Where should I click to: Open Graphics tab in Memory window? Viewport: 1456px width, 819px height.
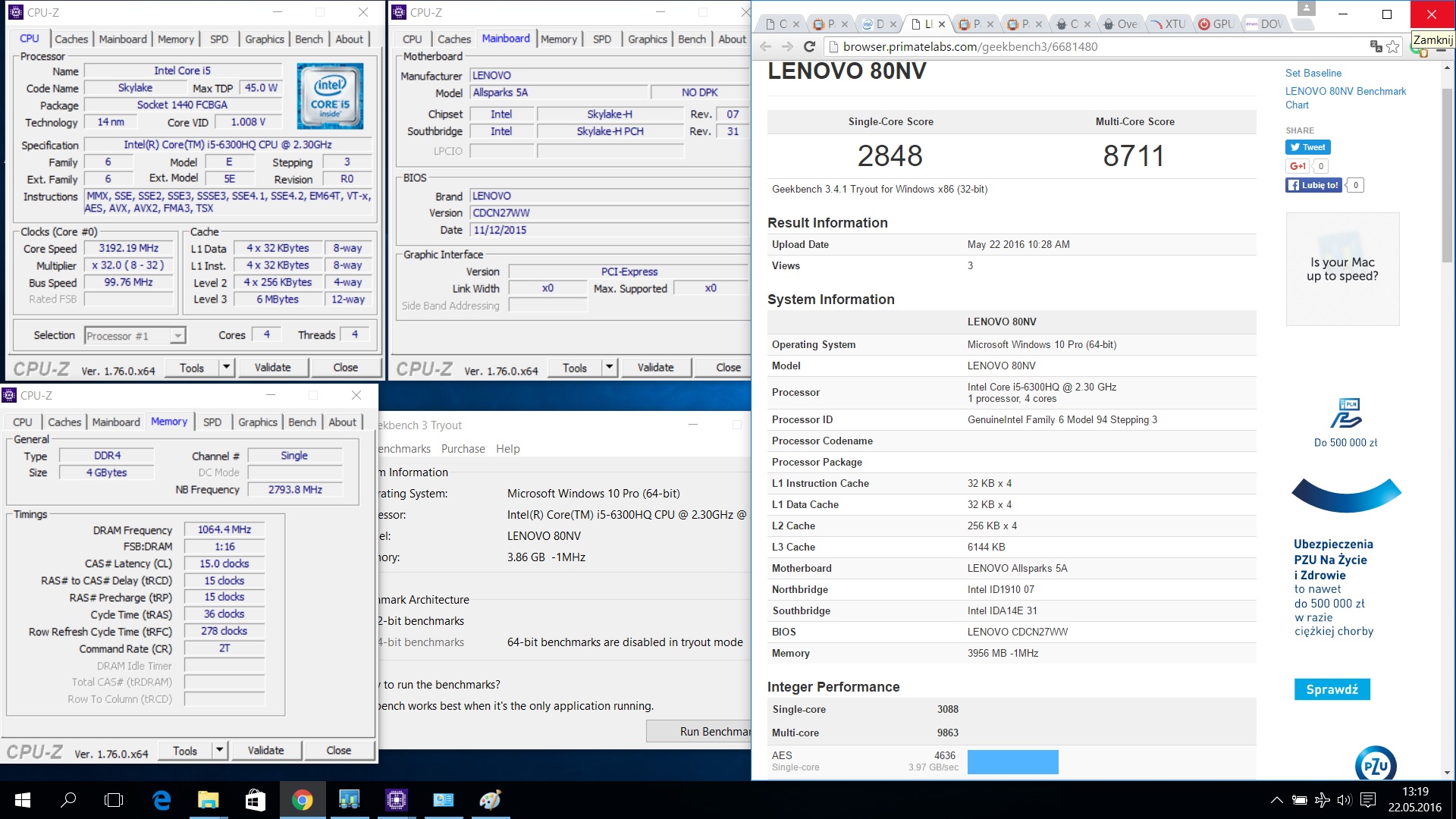258,422
